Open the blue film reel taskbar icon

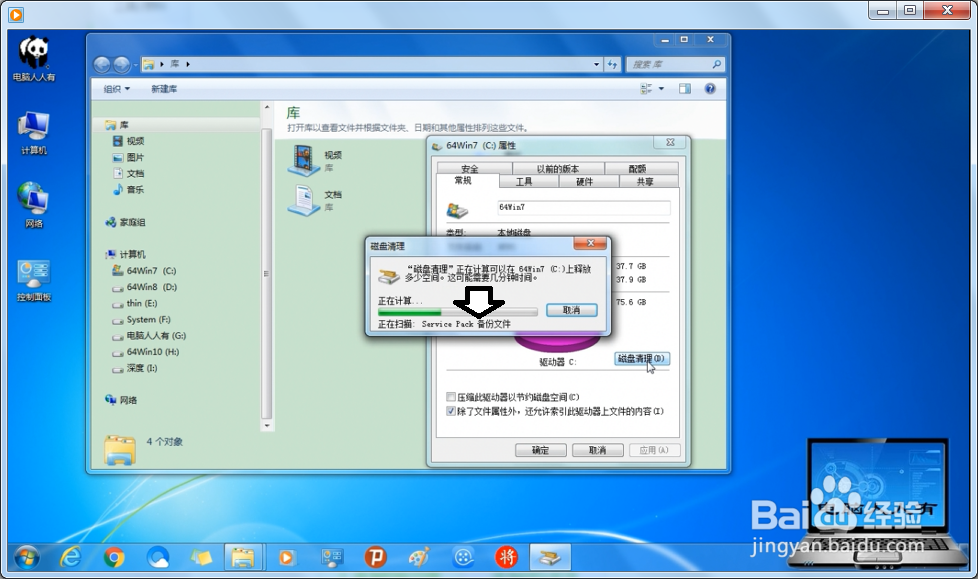pos(463,557)
